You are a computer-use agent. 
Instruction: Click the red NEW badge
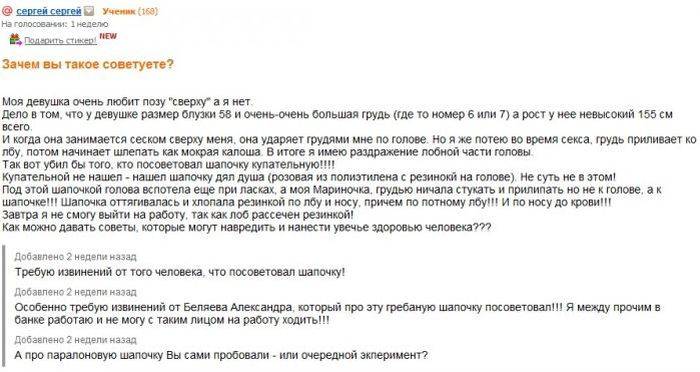[x=108, y=36]
